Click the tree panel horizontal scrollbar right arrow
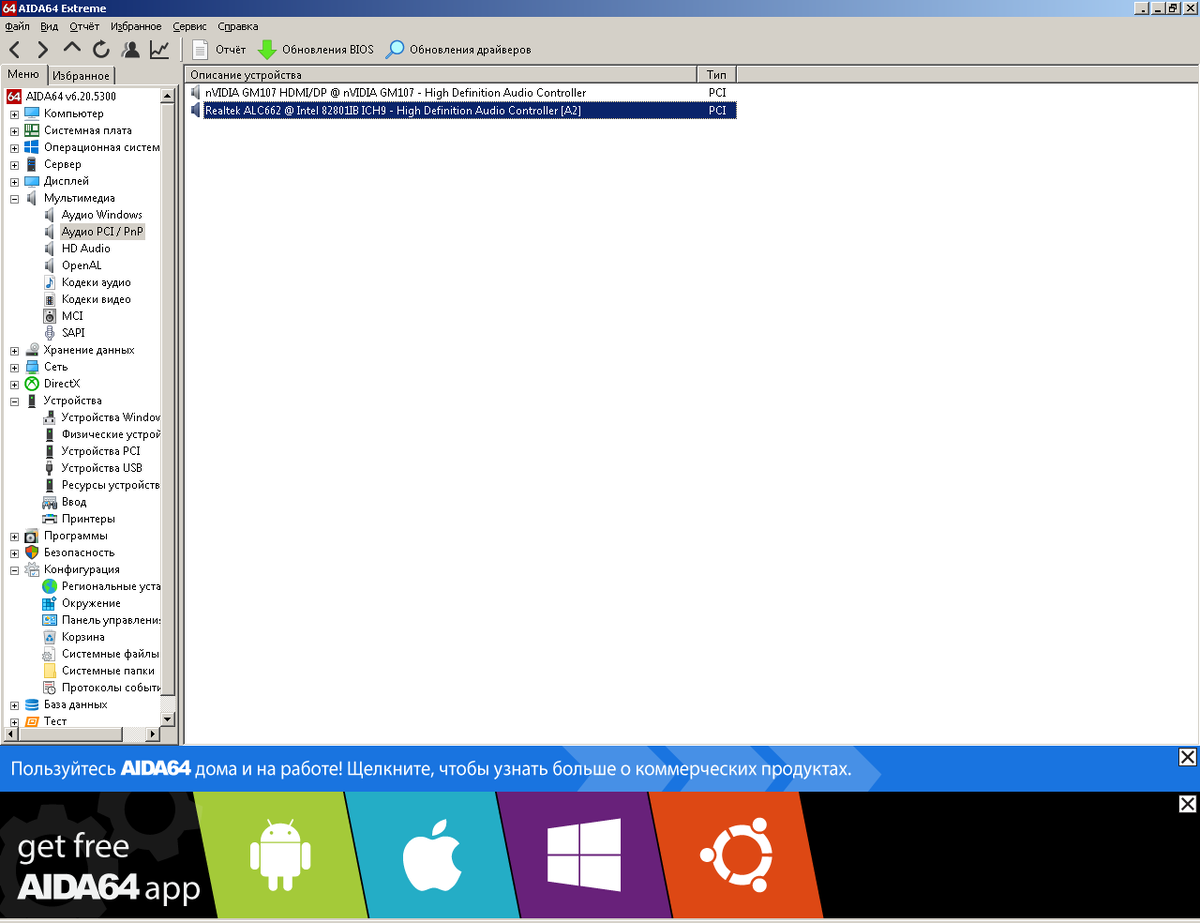Viewport: 1200px width, 923px height. [153, 734]
